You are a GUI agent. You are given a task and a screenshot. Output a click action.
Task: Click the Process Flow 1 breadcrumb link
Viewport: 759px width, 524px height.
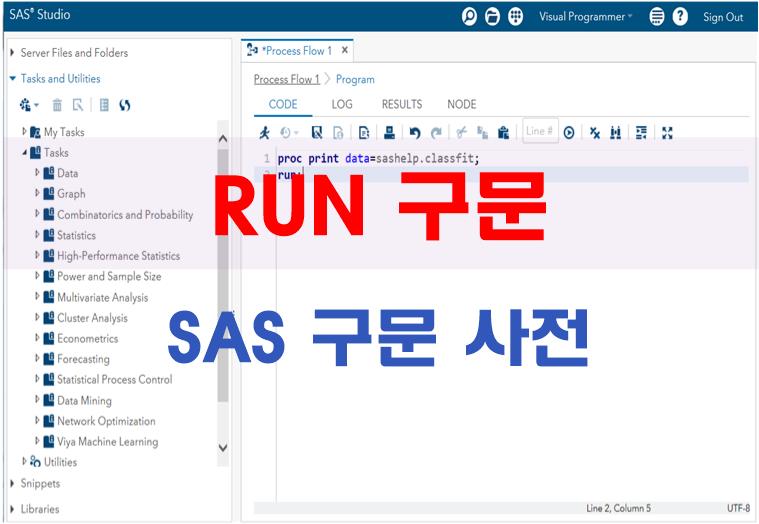click(x=287, y=79)
